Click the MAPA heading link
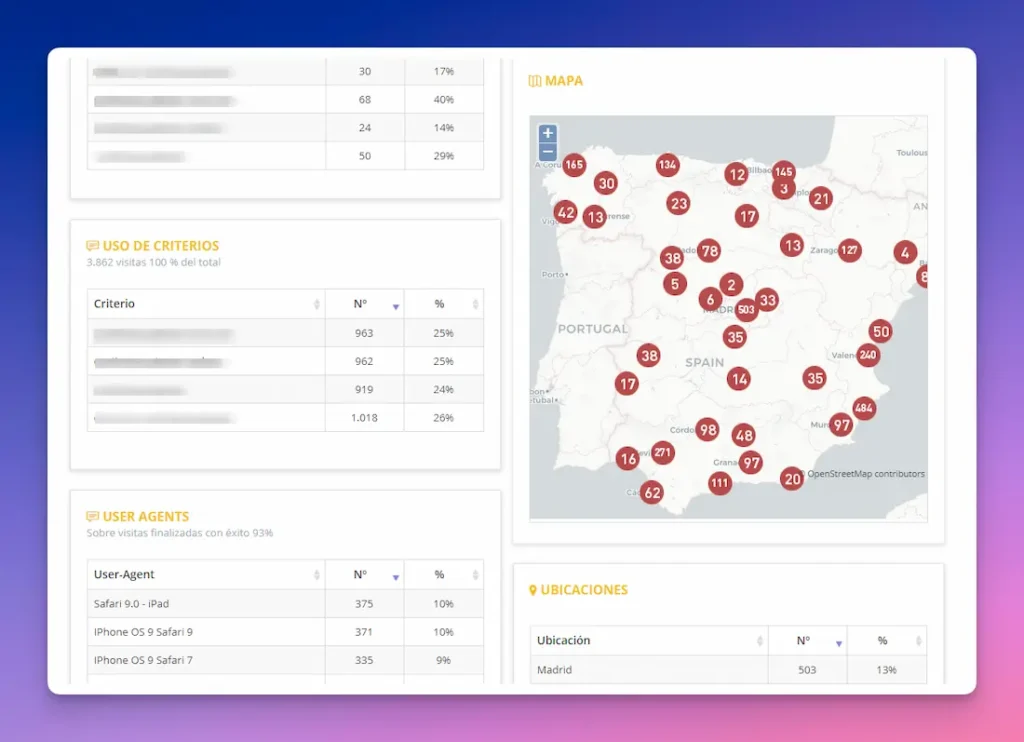The height and width of the screenshot is (742, 1024). coord(562,81)
